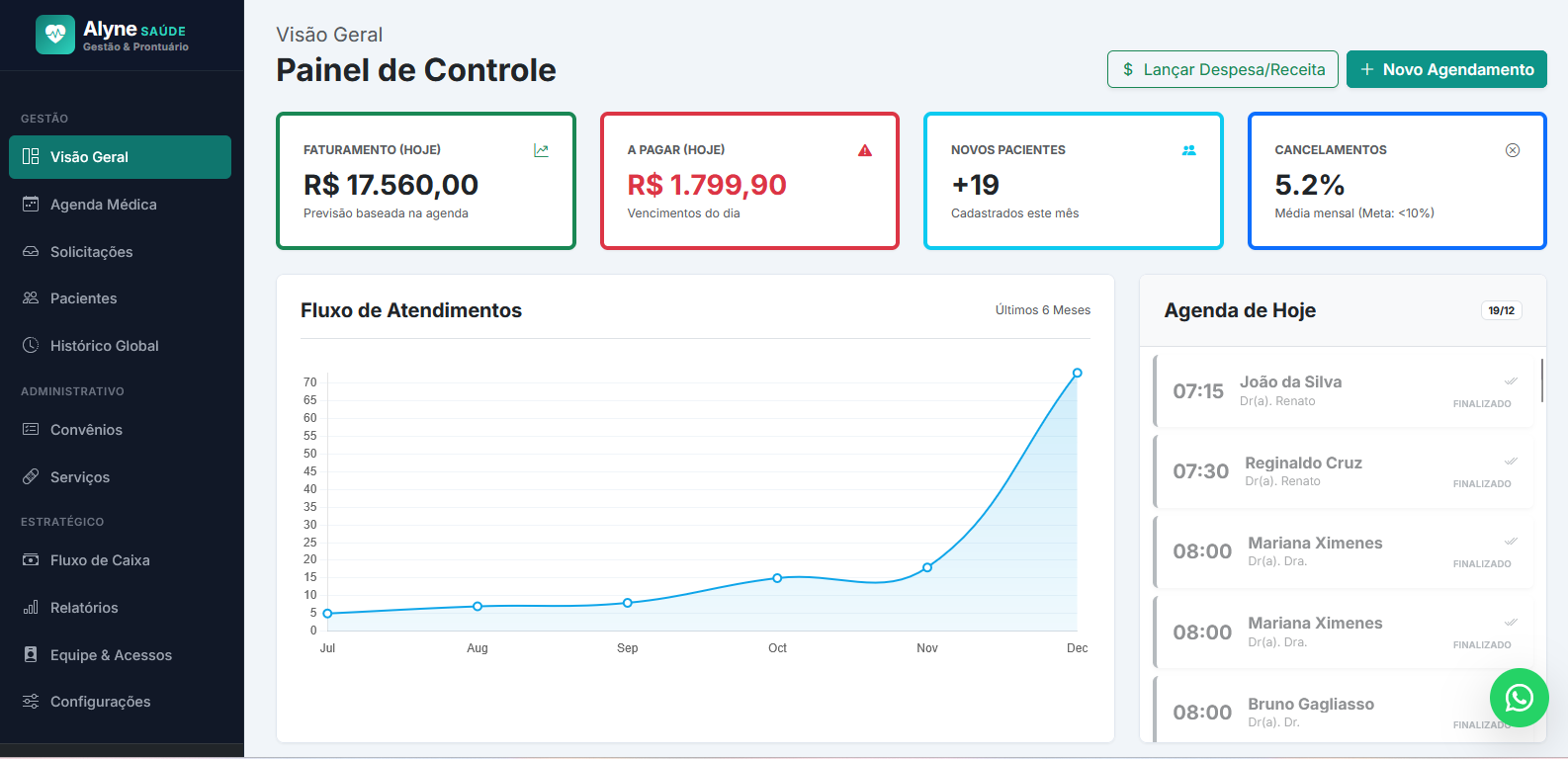Click the Lançar Despesa/Receita button
The width and height of the screenshot is (1568, 759).
tap(1222, 69)
